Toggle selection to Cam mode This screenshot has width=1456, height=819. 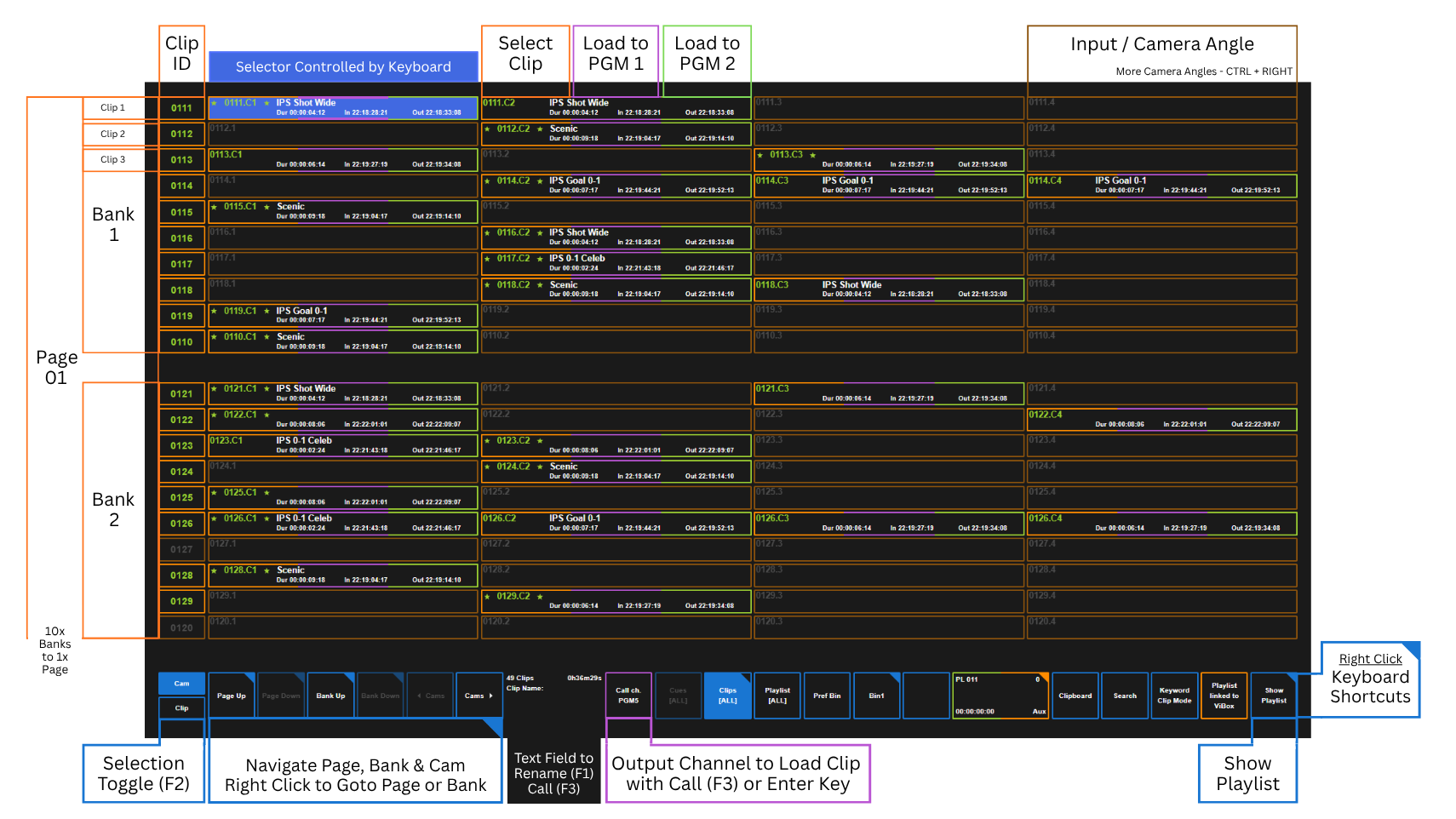[181, 684]
